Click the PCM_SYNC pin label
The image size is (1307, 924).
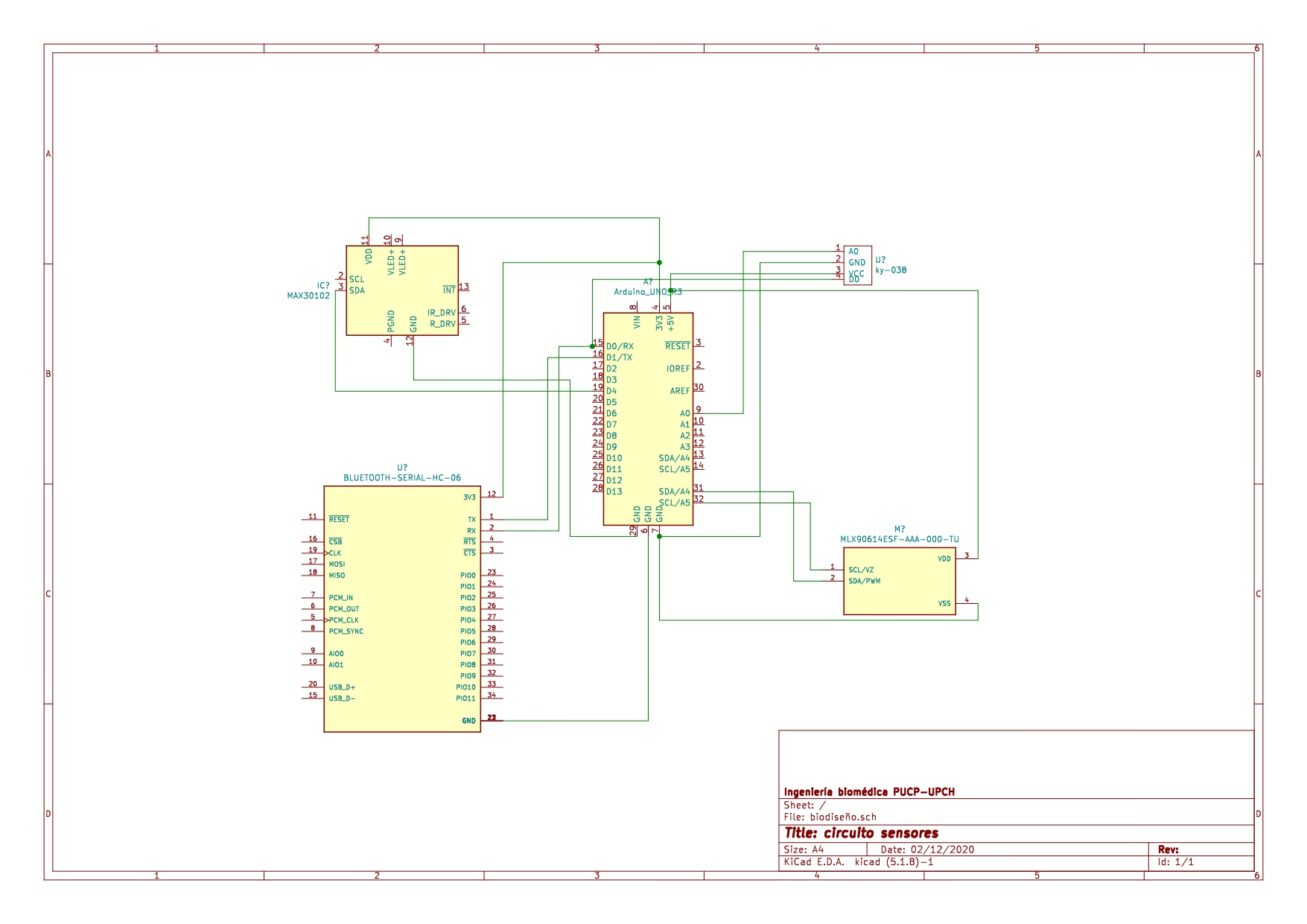[346, 631]
